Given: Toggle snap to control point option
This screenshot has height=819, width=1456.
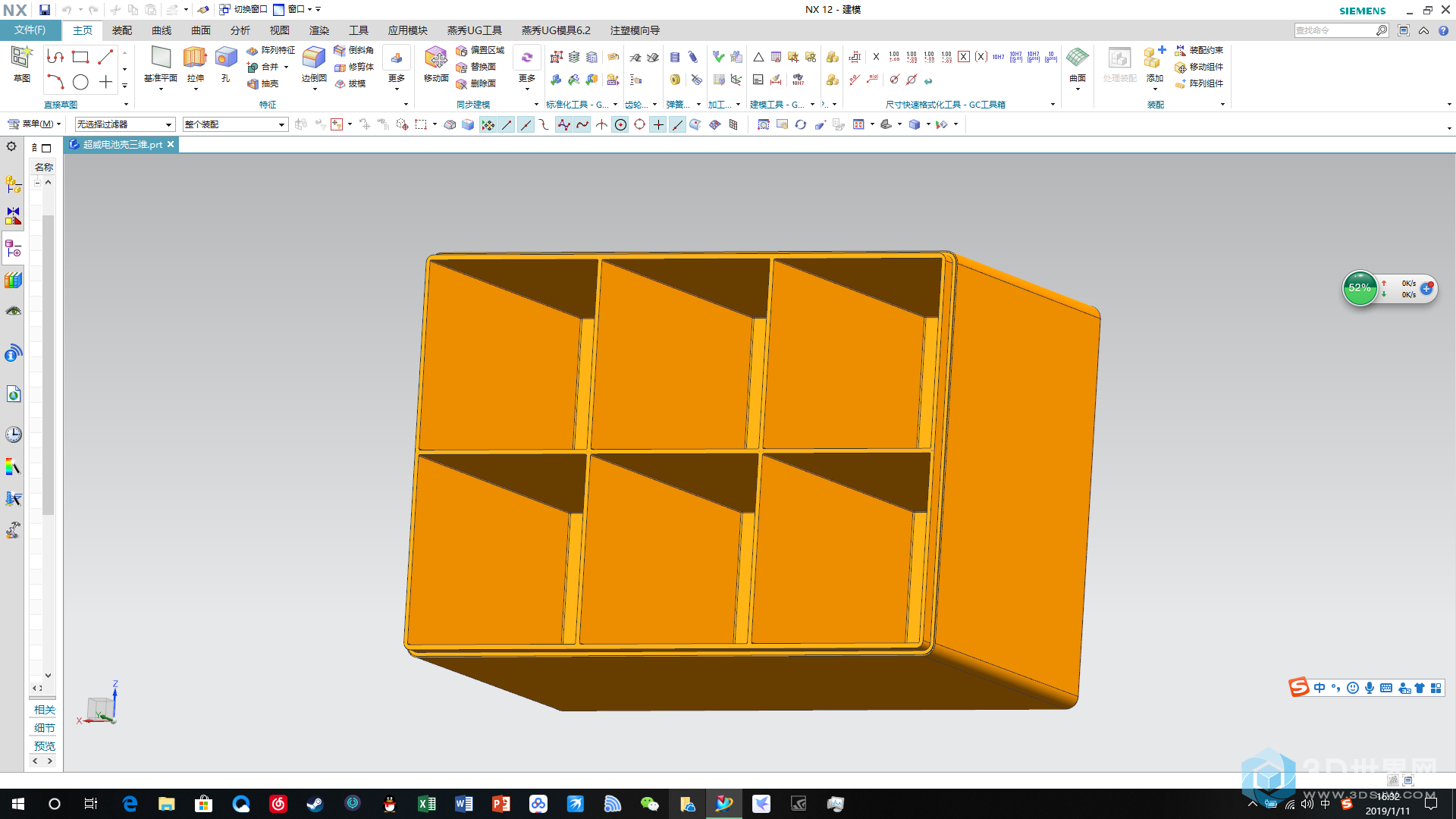Looking at the screenshot, I should point(544,124).
